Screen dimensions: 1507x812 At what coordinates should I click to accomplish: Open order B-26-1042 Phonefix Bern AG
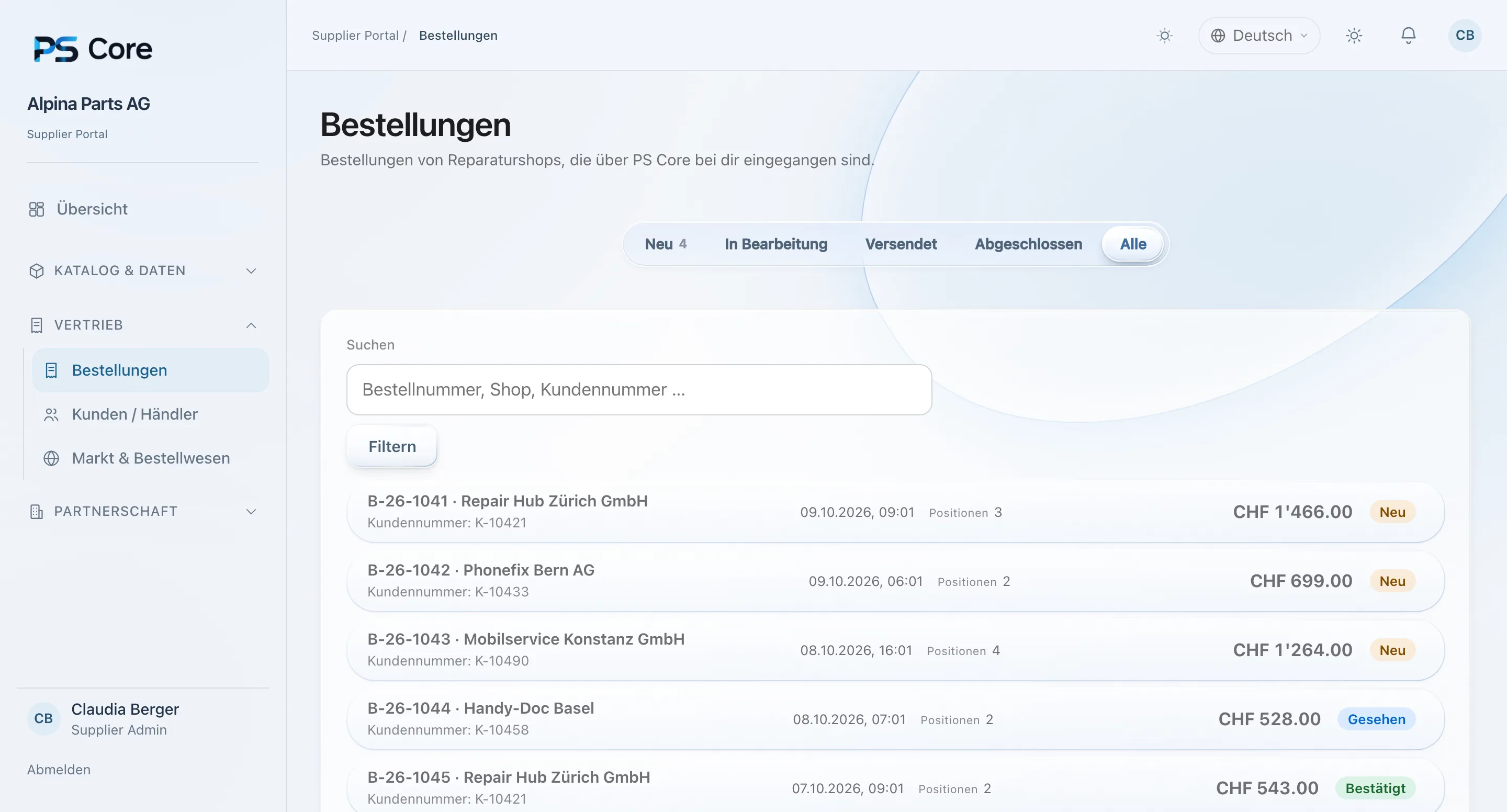click(x=895, y=581)
